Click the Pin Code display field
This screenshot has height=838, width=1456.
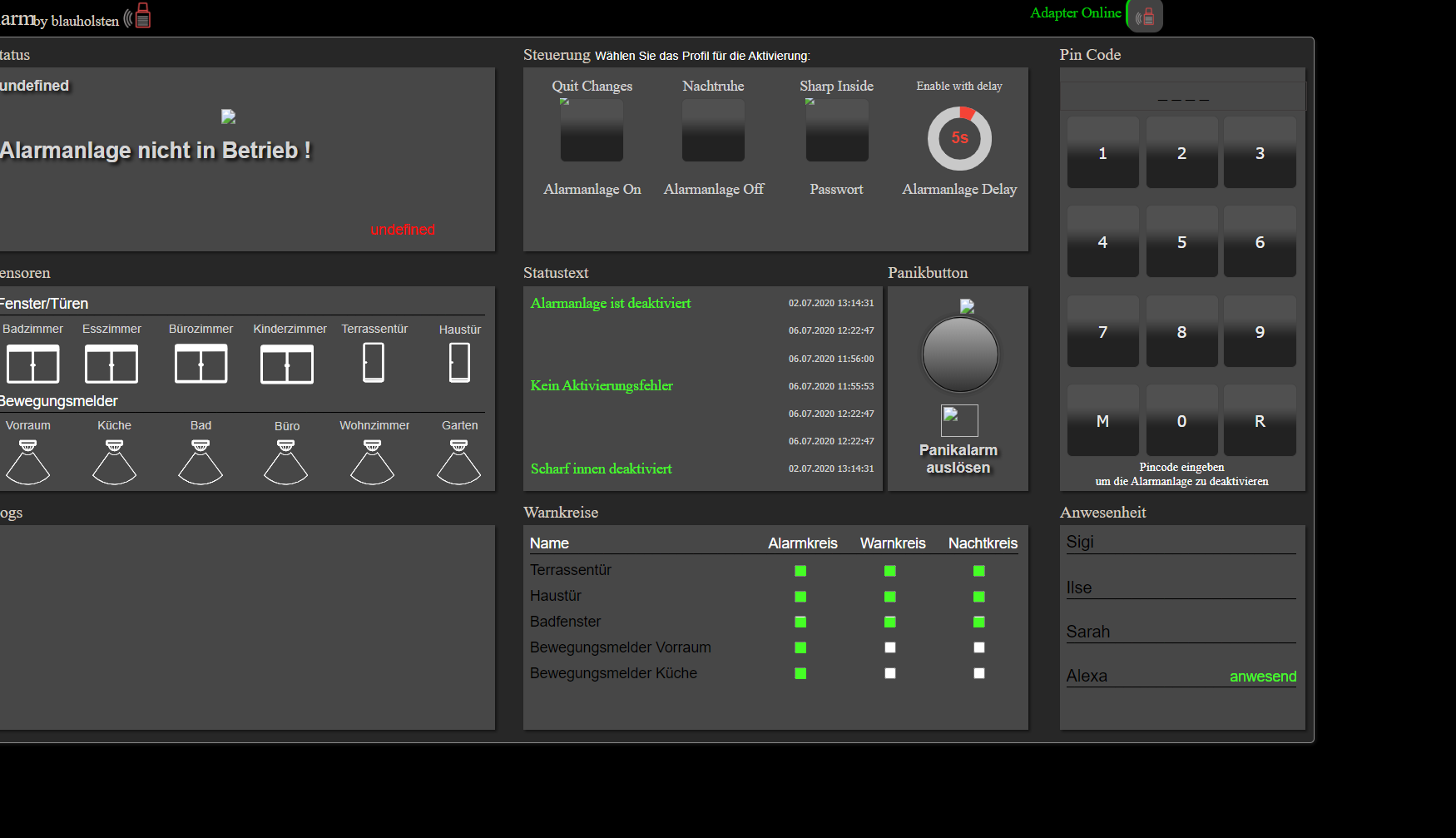(x=1183, y=96)
